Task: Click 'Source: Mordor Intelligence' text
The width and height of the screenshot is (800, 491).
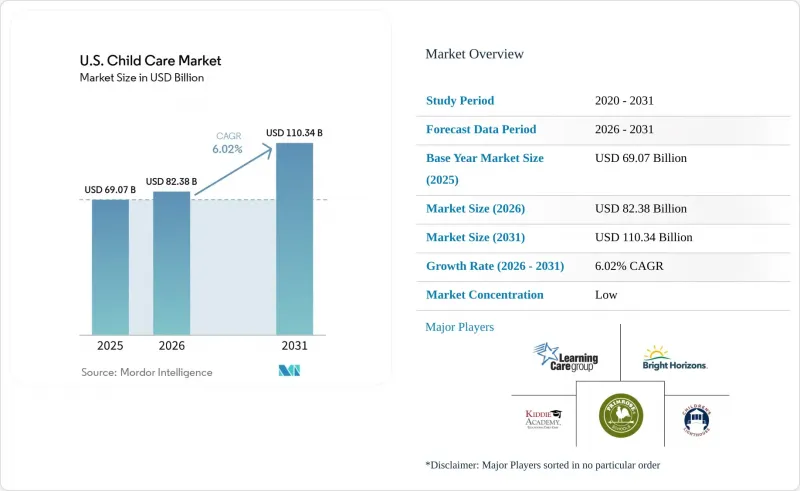Action: click(x=147, y=373)
